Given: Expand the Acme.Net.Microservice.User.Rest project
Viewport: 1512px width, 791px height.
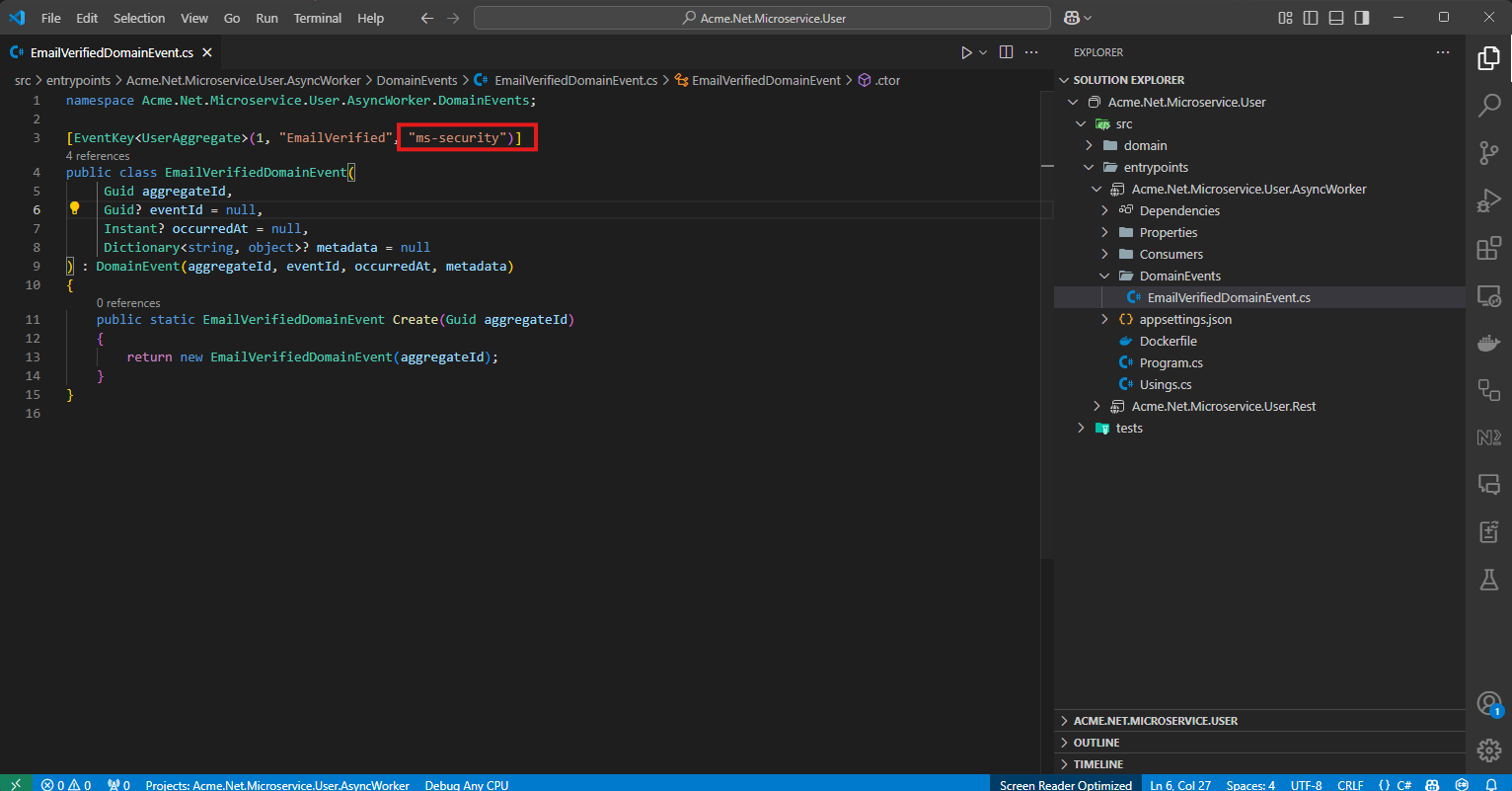Looking at the screenshot, I should click(x=1096, y=406).
